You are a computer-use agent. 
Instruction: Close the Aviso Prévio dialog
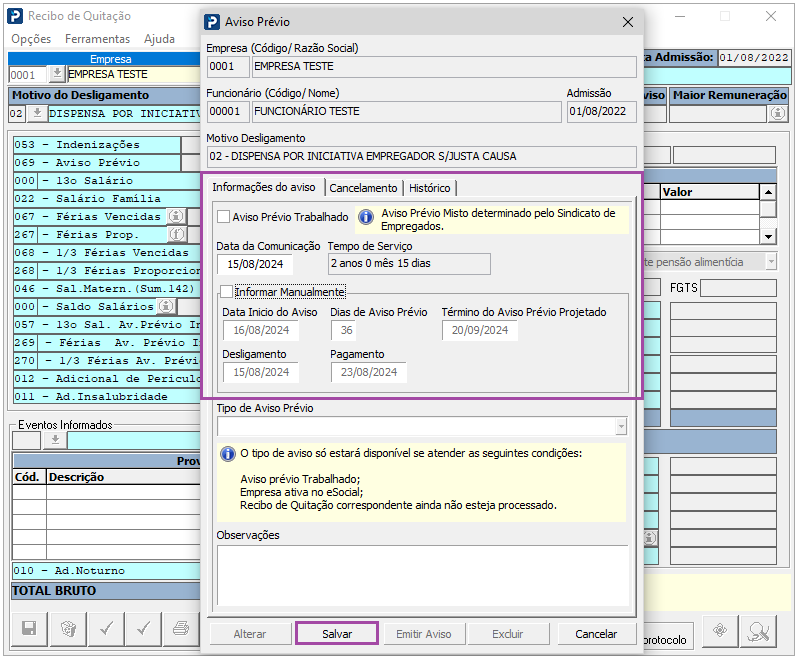[628, 22]
